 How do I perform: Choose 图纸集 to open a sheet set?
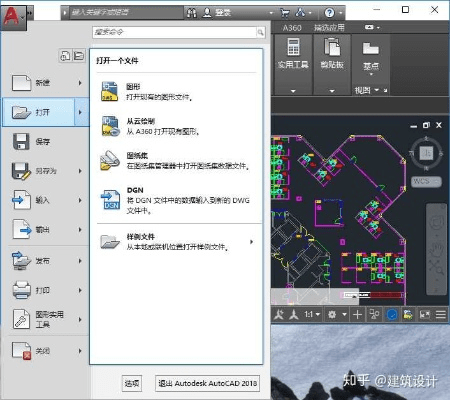[178, 160]
